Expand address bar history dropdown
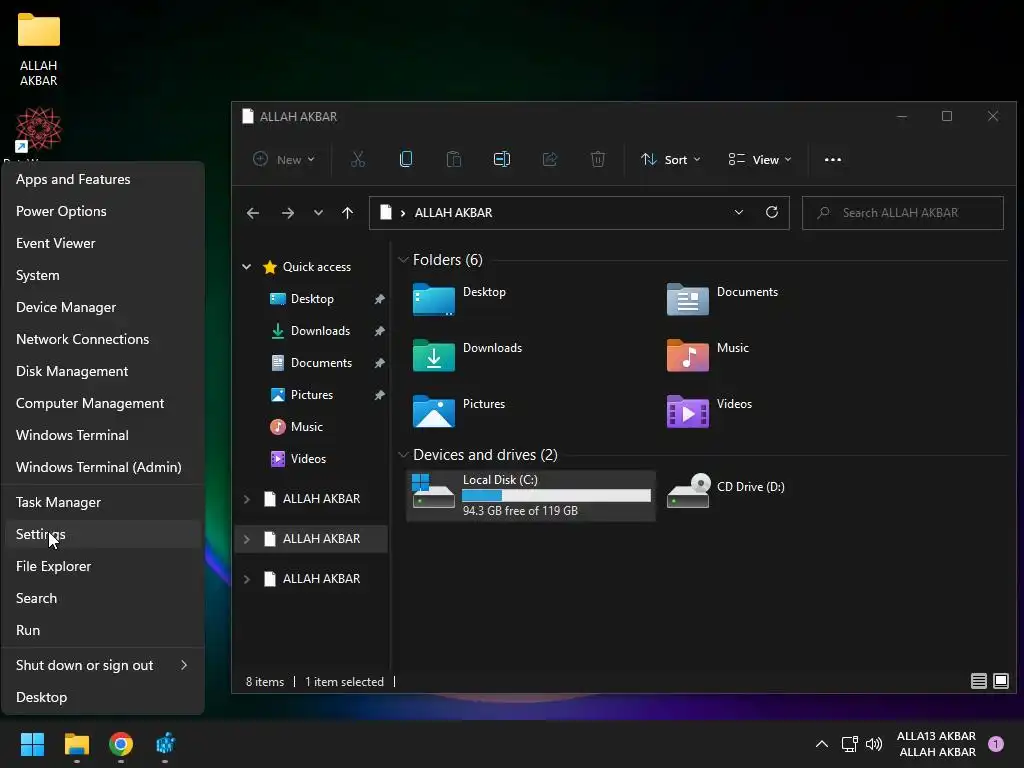This screenshot has width=1024, height=768. [739, 212]
